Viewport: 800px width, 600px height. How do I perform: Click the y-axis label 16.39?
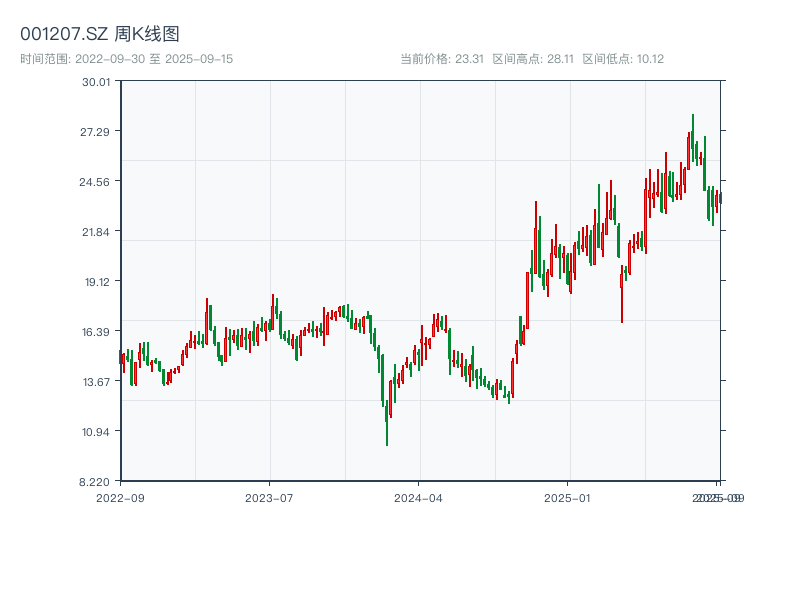(x=96, y=332)
